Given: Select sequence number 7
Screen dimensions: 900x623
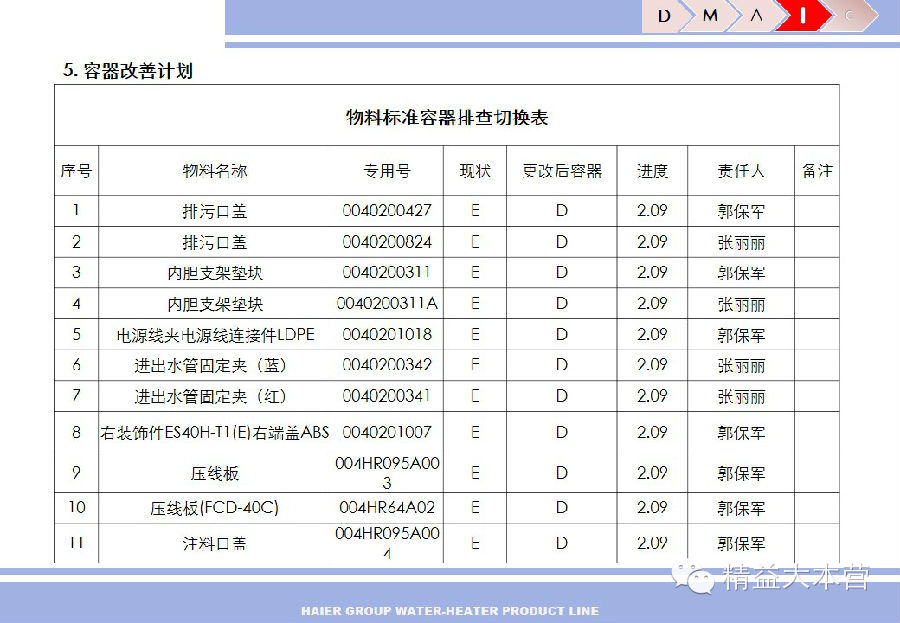Looking at the screenshot, I should click(76, 396).
